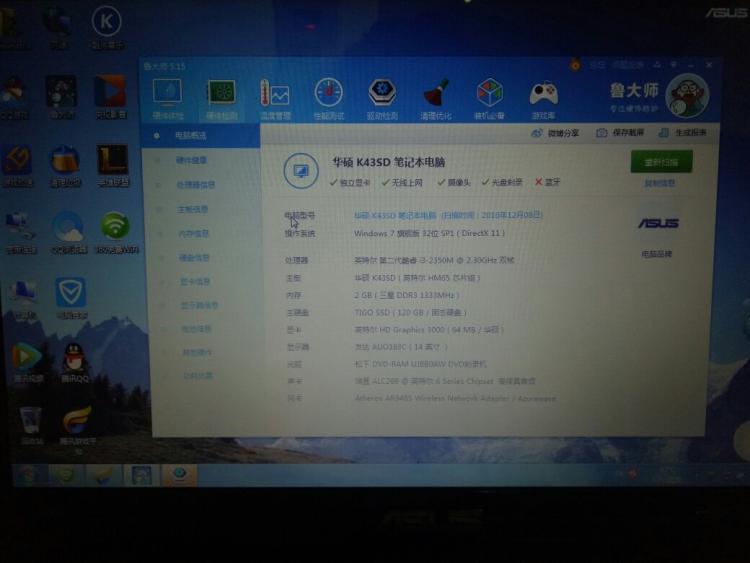
Task: Click the Windows 7 operating system text
Action: (x=430, y=233)
